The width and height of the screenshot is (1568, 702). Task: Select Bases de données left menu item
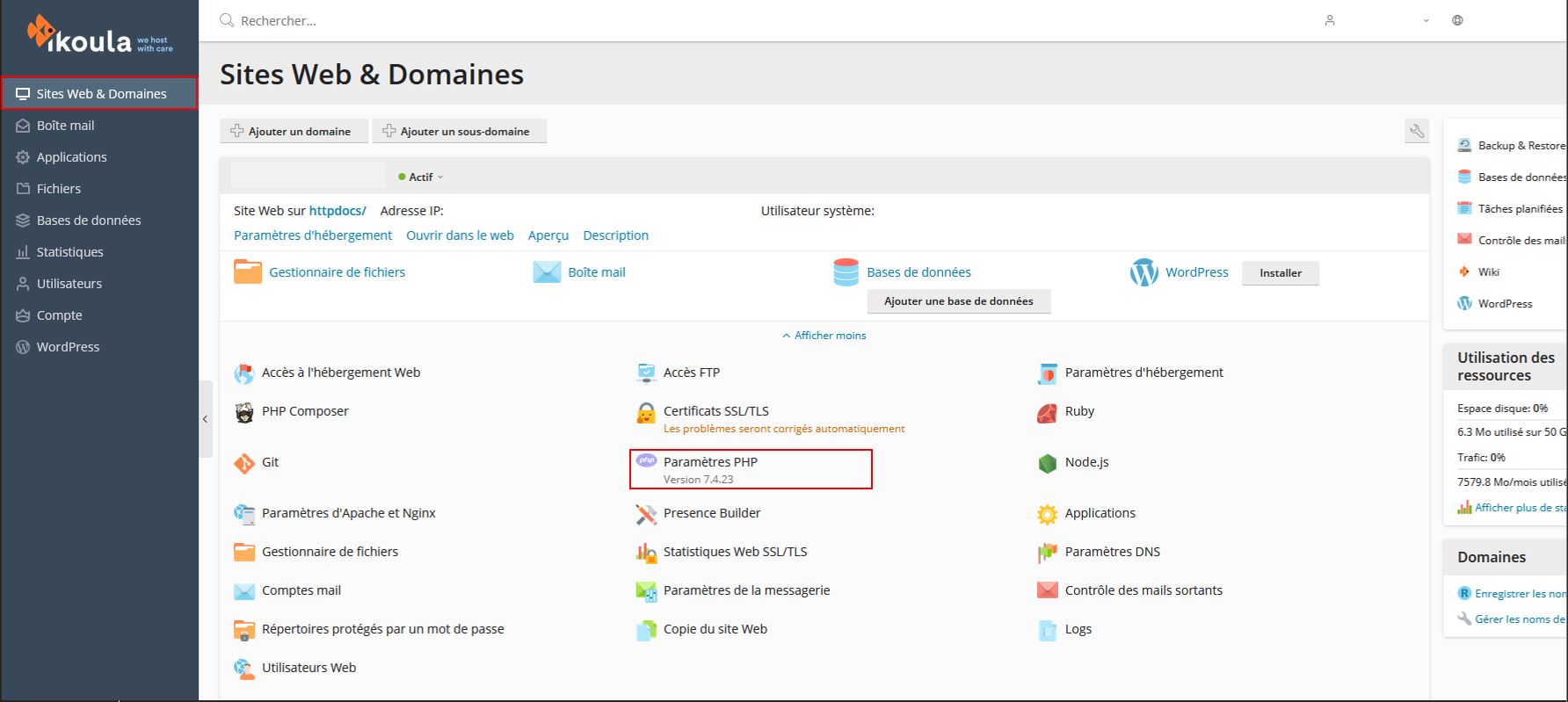coord(99,221)
